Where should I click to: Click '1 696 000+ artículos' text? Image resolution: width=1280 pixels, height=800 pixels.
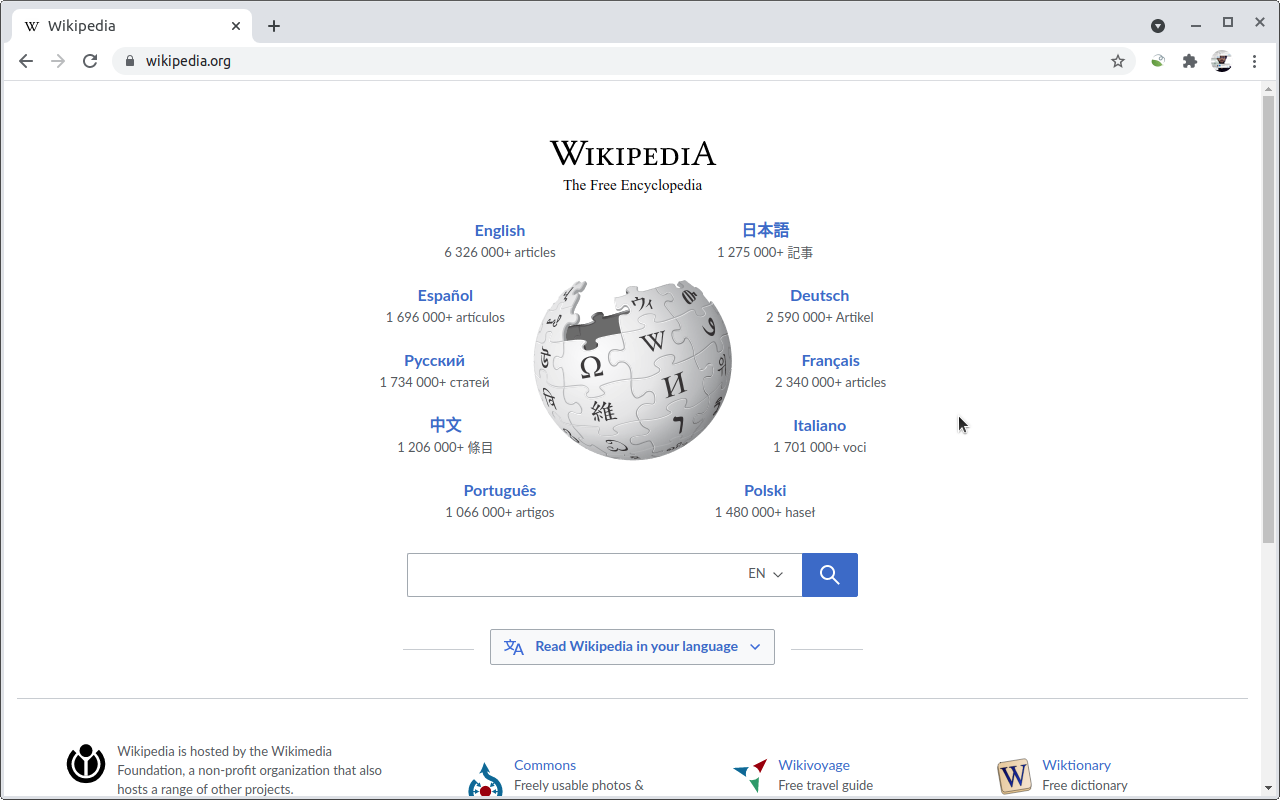(x=445, y=318)
